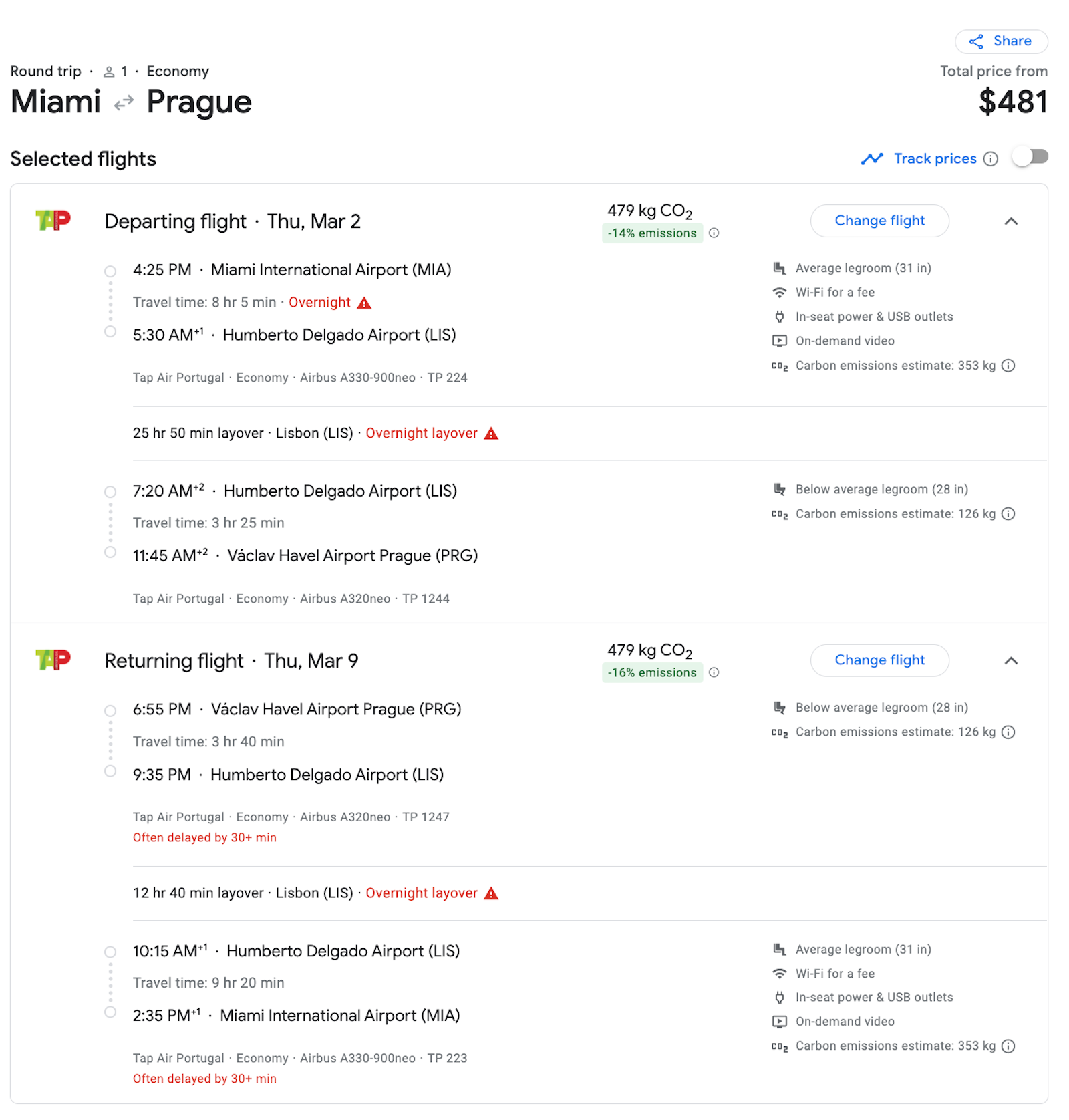Select the arrival circle at Václav Havel Airport
Screen dimensions: 1069x1120
coord(110,553)
